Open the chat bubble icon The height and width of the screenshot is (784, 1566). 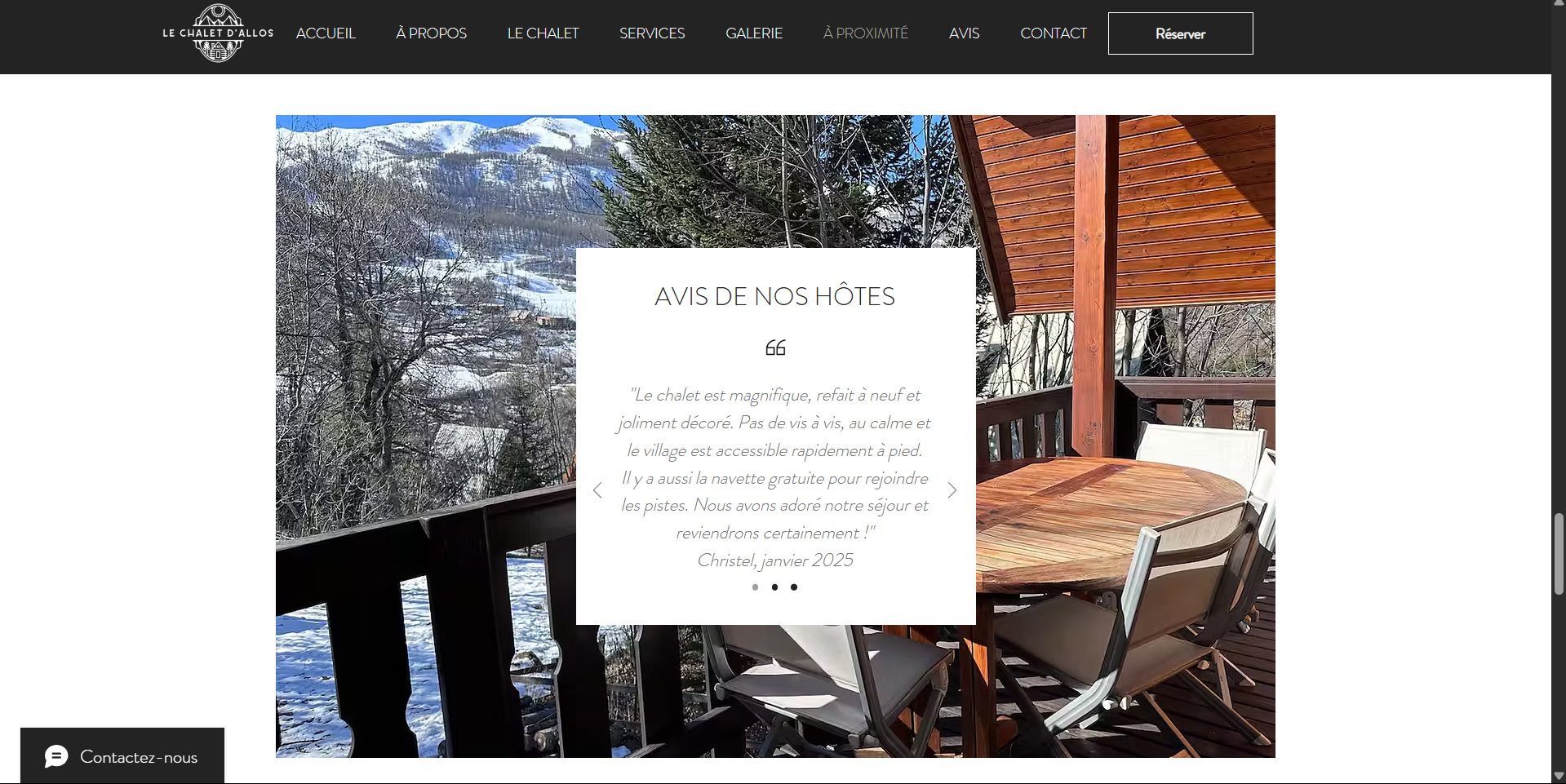(56, 756)
